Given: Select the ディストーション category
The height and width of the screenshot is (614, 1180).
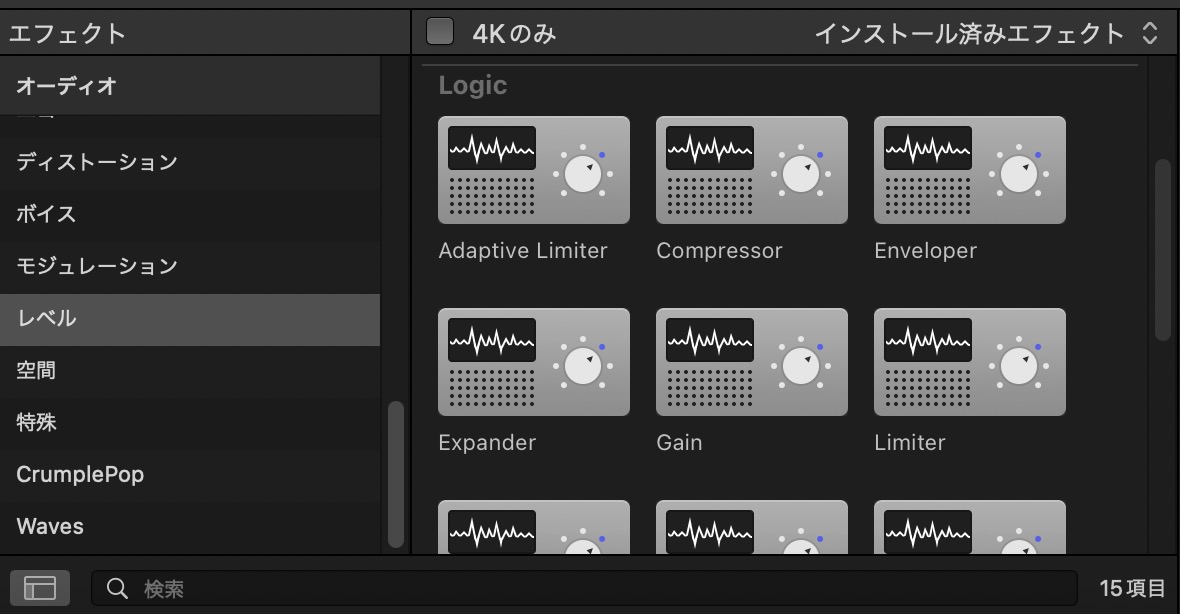Looking at the screenshot, I should (97, 162).
